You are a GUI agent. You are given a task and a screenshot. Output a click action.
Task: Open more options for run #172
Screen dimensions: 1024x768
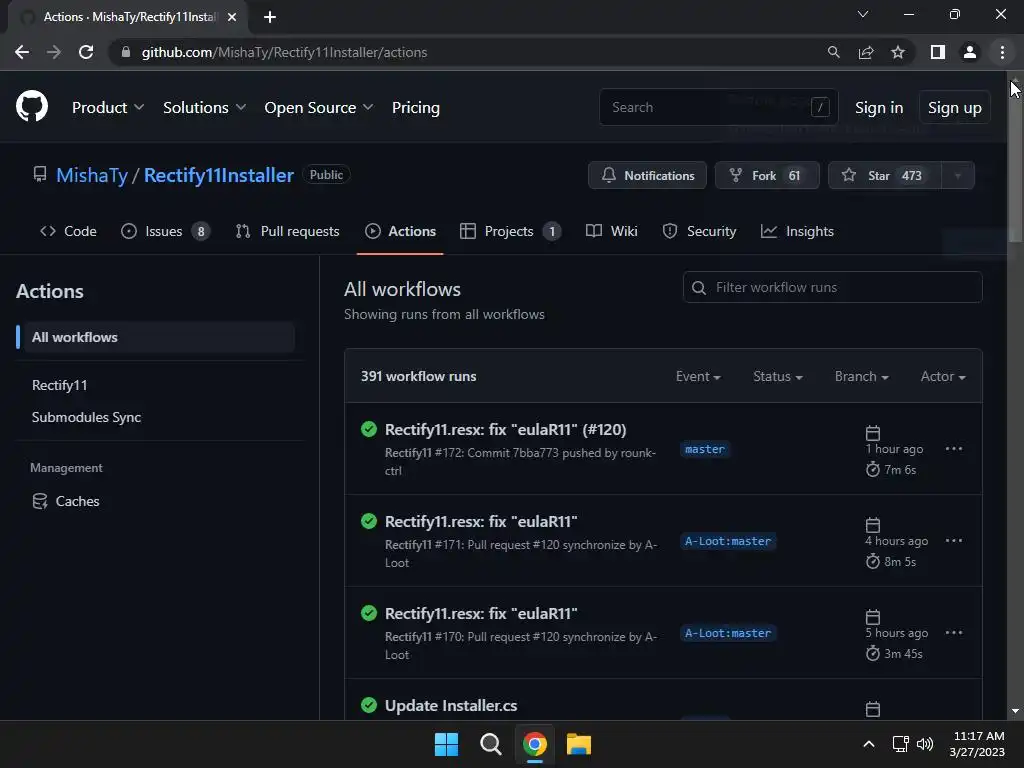click(x=953, y=449)
